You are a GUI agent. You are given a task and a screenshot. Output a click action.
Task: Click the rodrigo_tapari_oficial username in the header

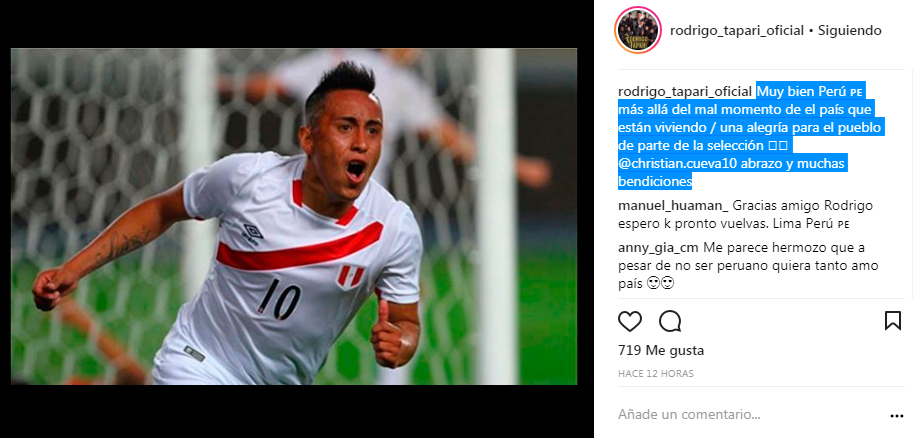pos(737,30)
